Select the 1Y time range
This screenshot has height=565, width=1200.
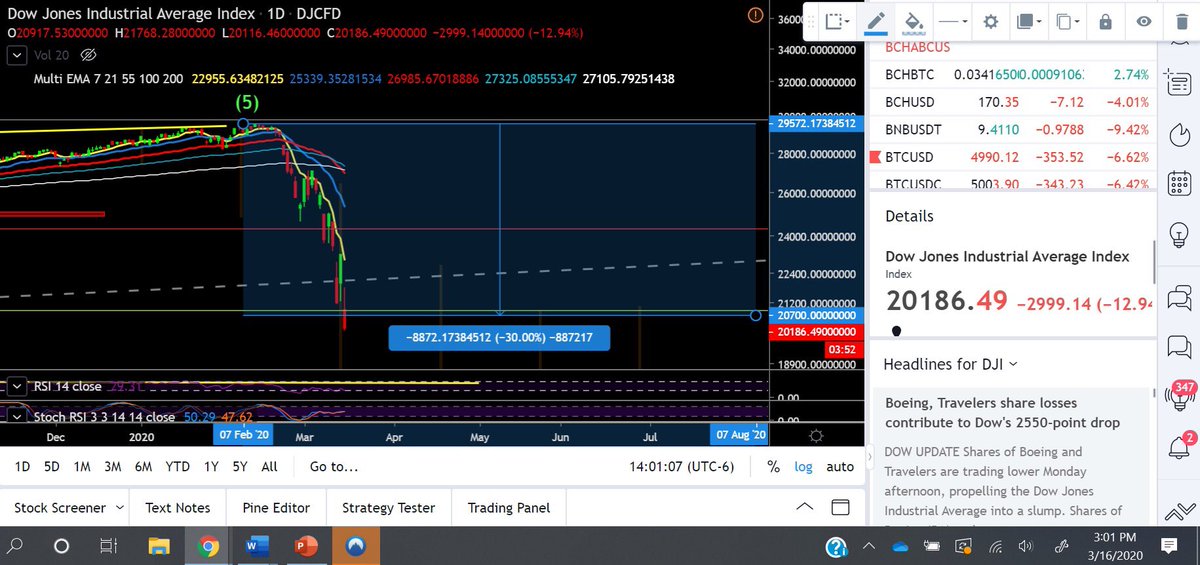pos(211,466)
